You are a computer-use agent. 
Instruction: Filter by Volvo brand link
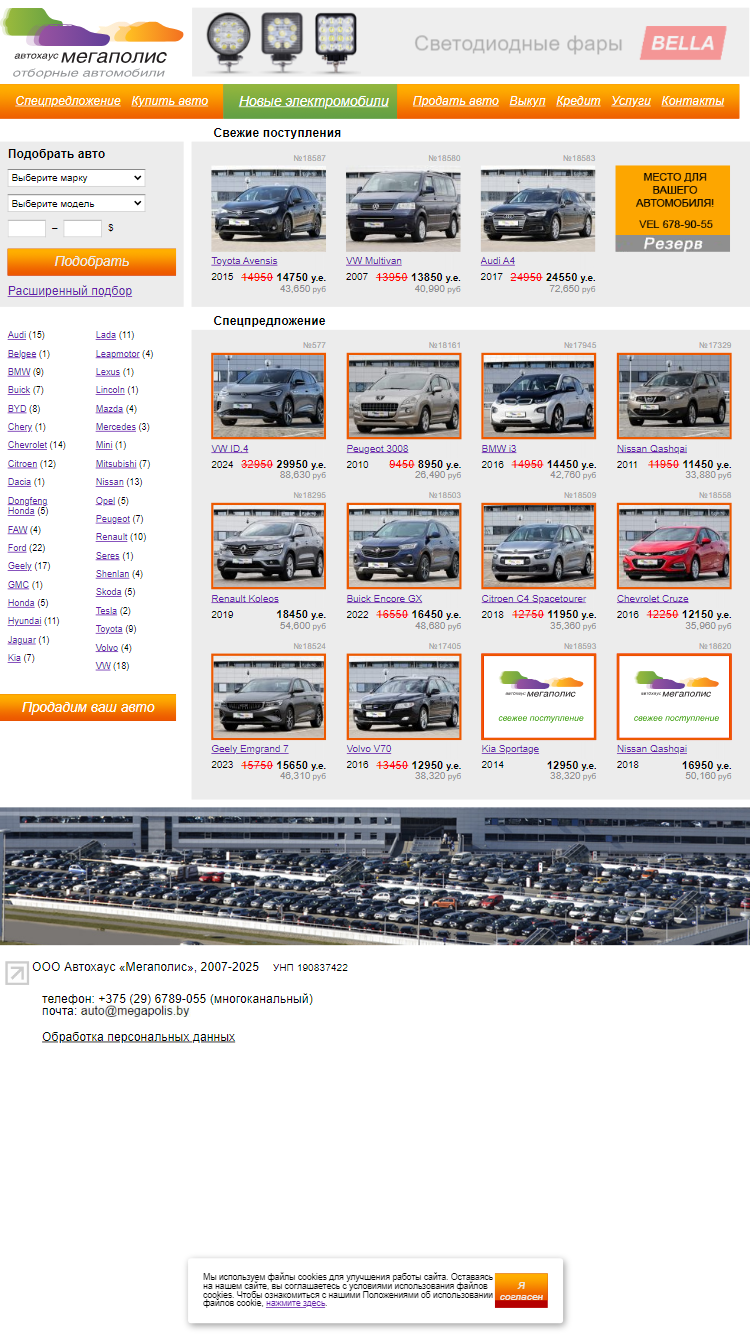coord(107,648)
